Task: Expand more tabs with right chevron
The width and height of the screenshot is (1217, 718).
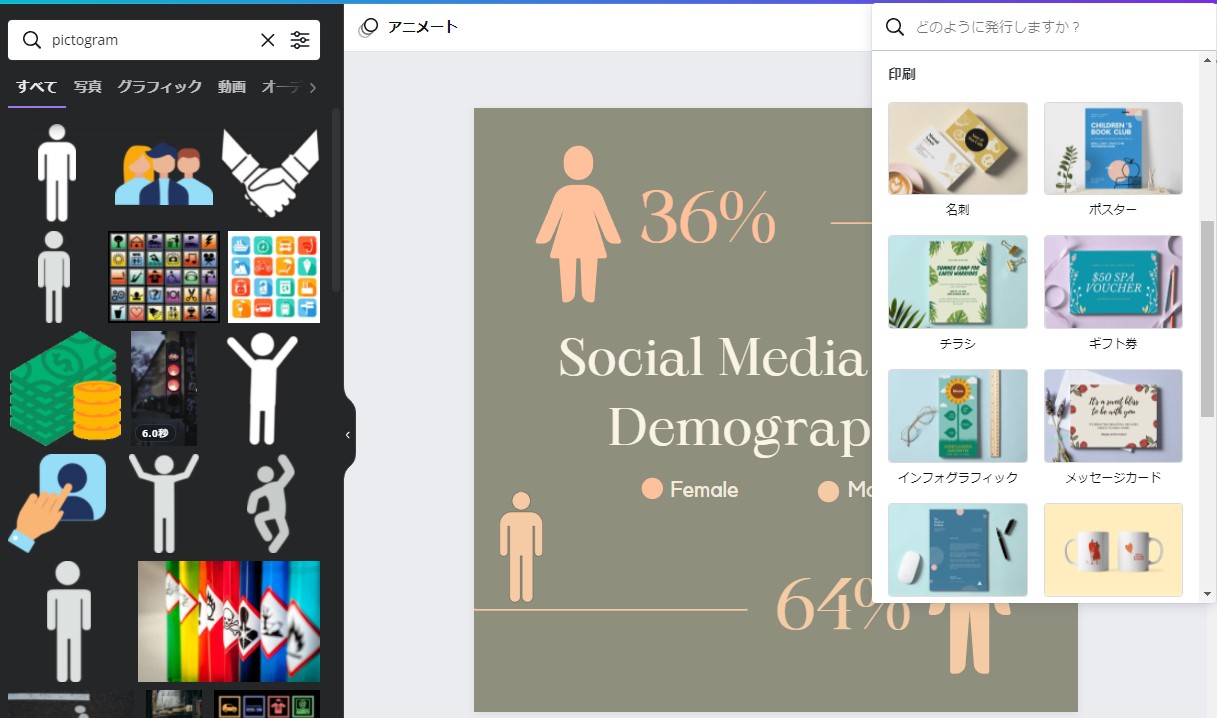Action: 313,88
